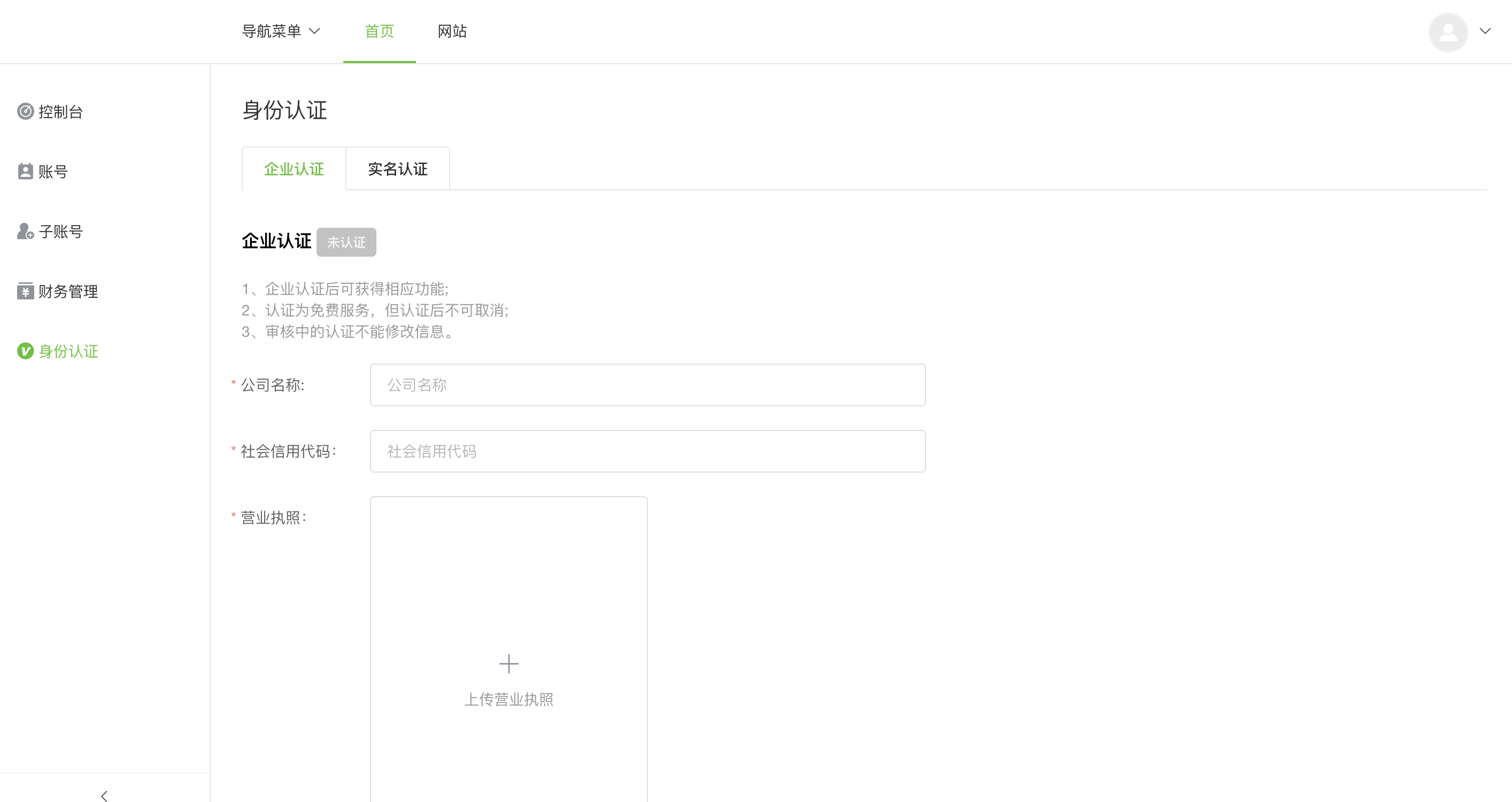
Task: Open the user menu dropdown arrow
Action: 1485,31
